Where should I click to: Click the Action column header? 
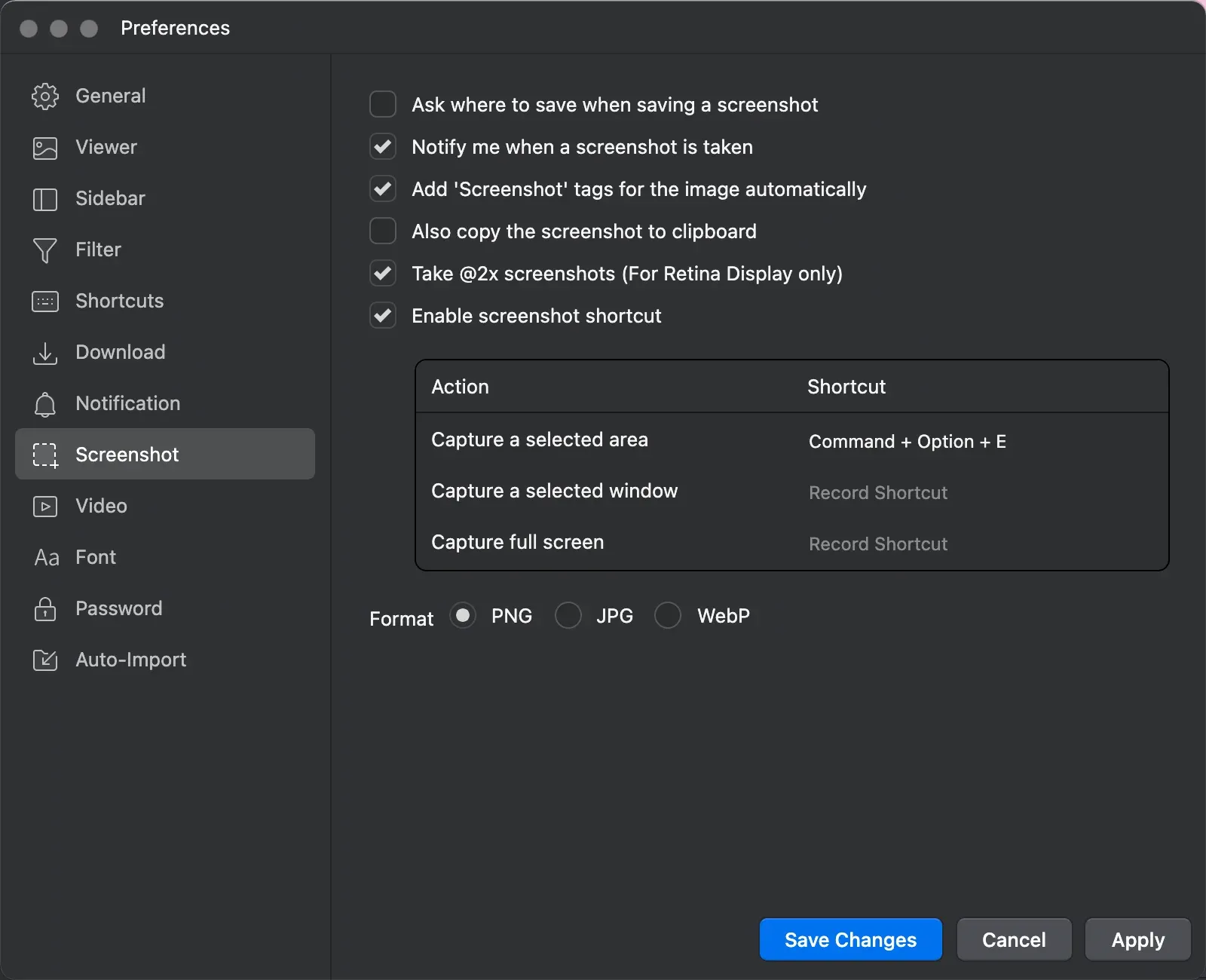point(461,387)
